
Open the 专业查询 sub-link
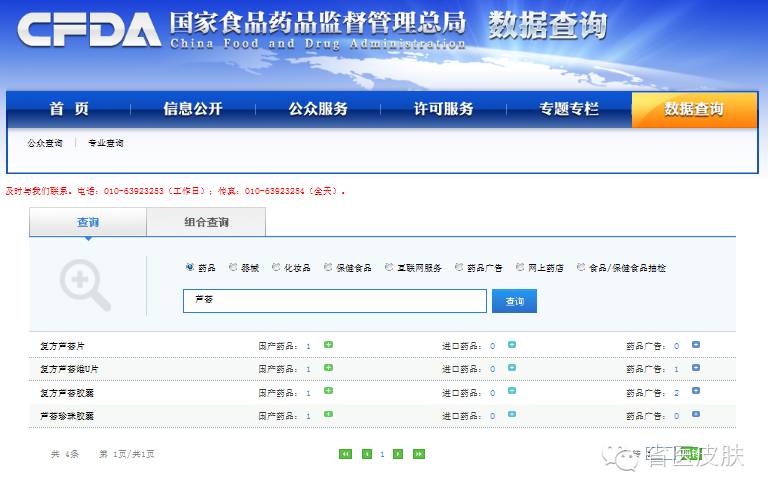pyautogui.click(x=106, y=143)
